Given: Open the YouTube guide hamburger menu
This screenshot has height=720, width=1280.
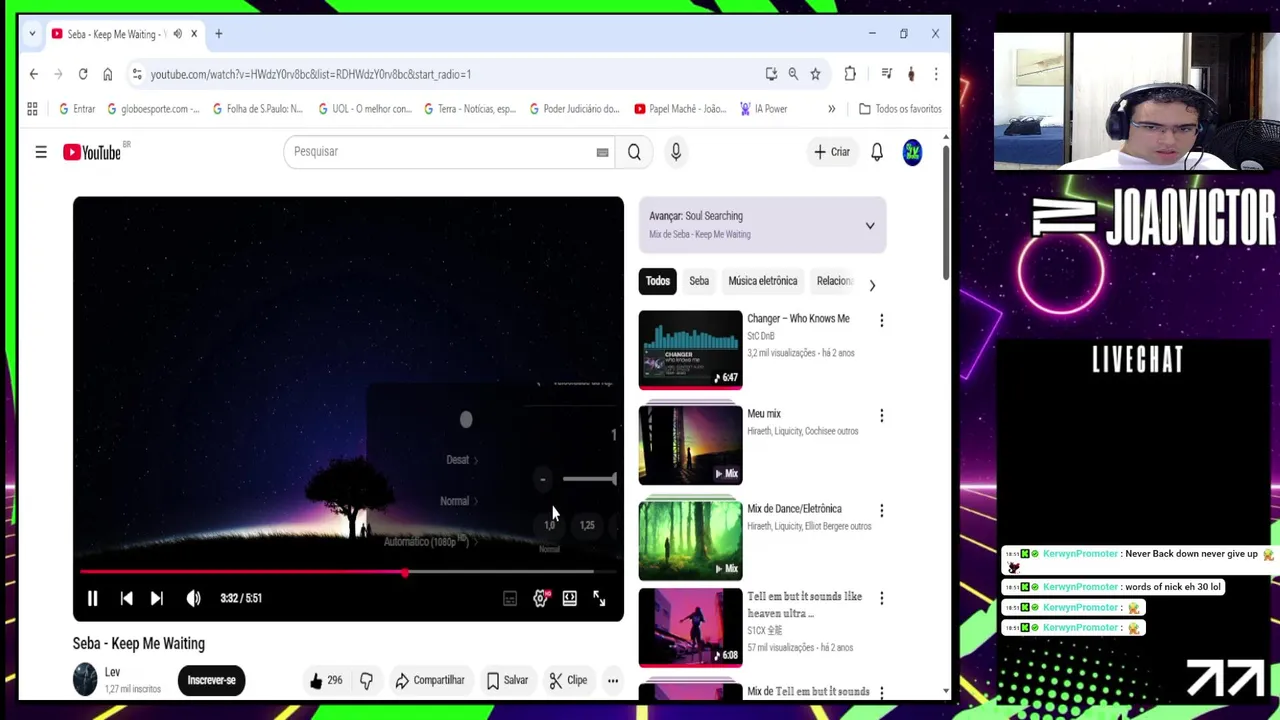Looking at the screenshot, I should pos(41,152).
